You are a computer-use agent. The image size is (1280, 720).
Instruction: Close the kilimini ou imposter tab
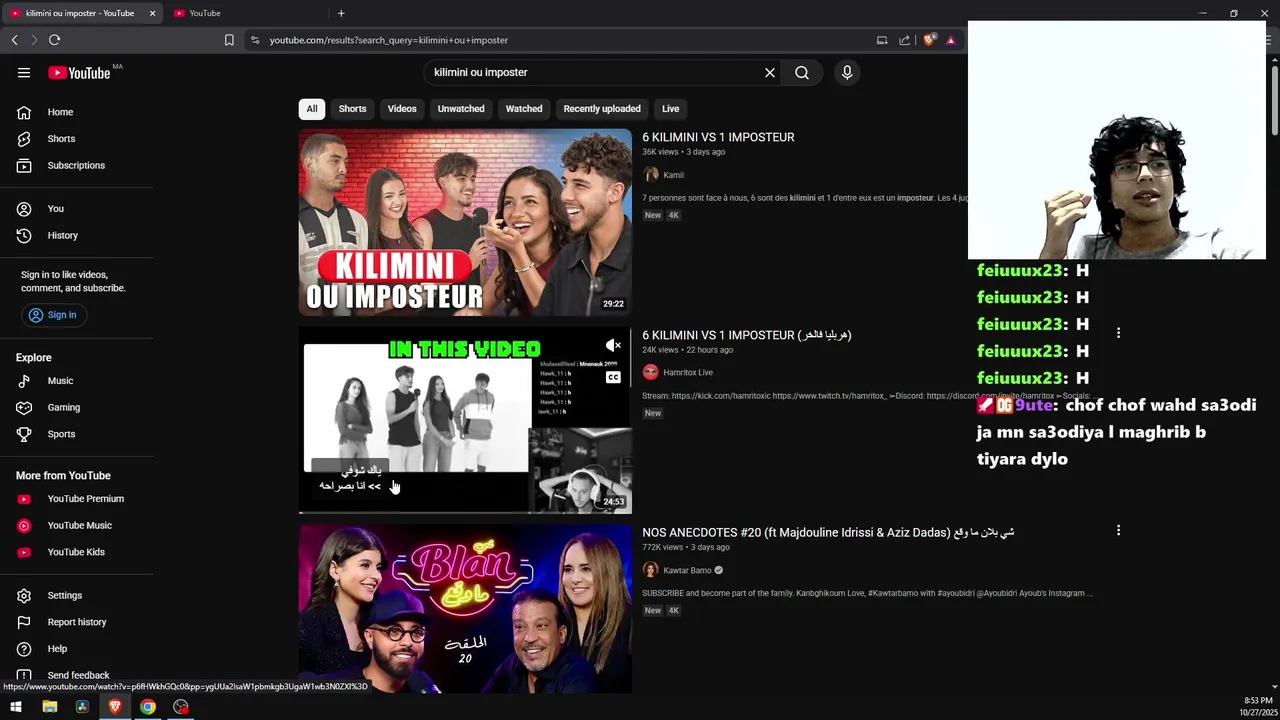pos(152,13)
